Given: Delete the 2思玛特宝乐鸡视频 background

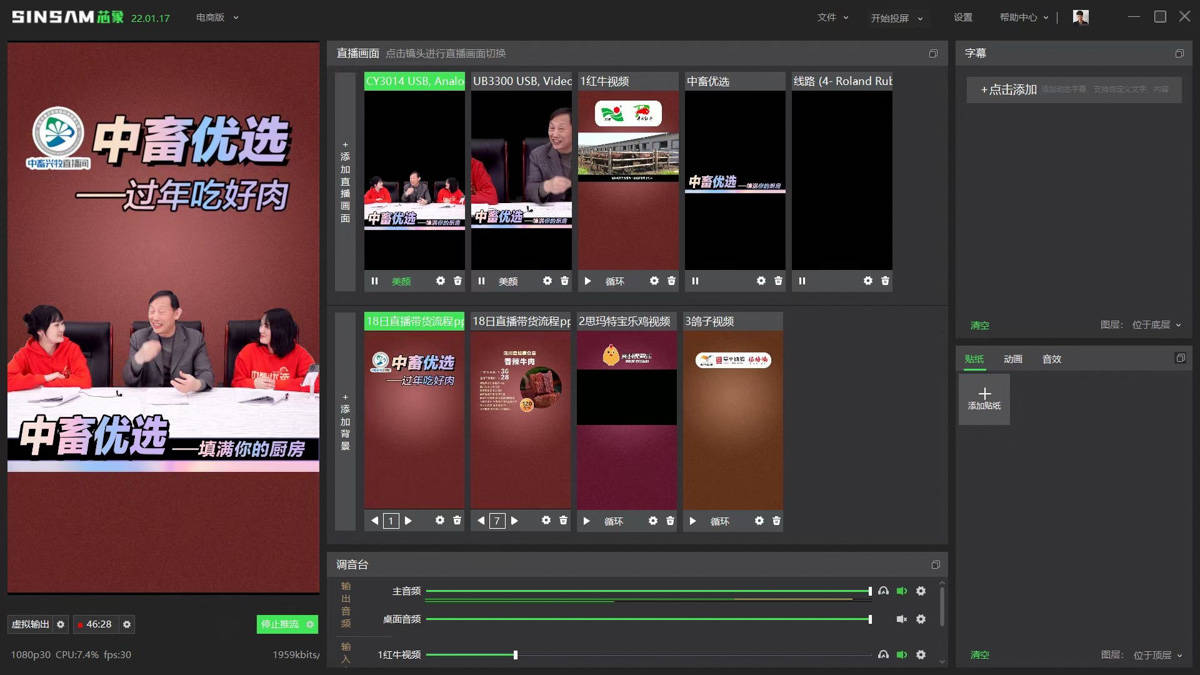Looking at the screenshot, I should [x=671, y=521].
